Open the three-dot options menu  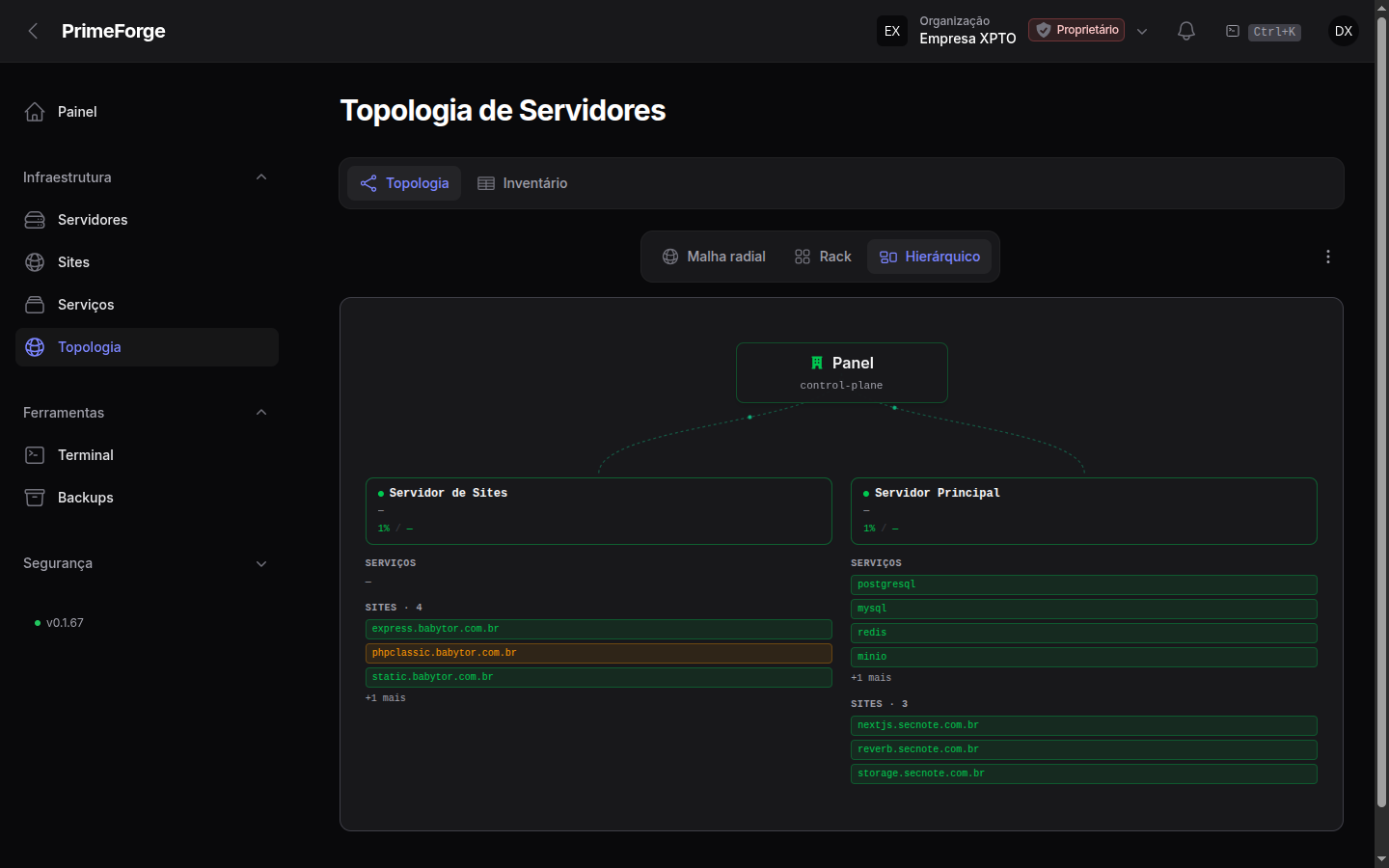[x=1328, y=257]
